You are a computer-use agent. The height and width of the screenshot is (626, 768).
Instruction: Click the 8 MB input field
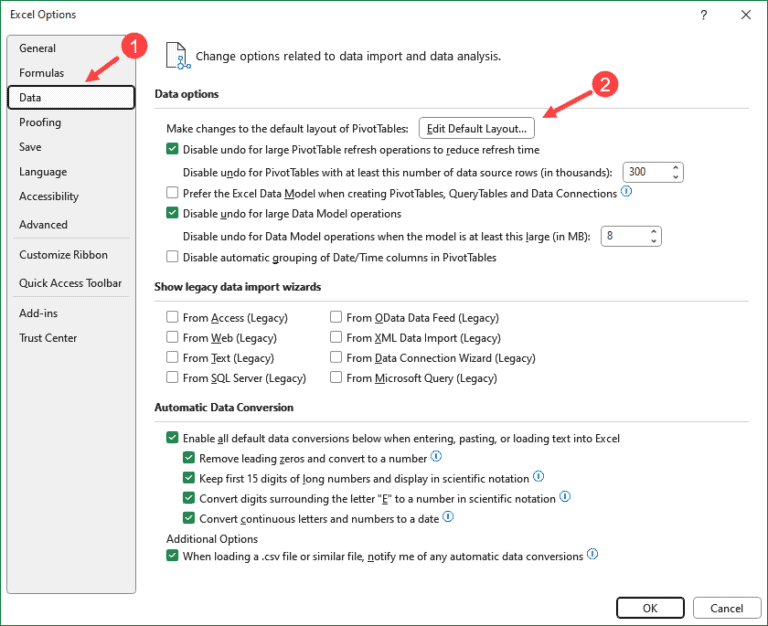click(x=625, y=236)
